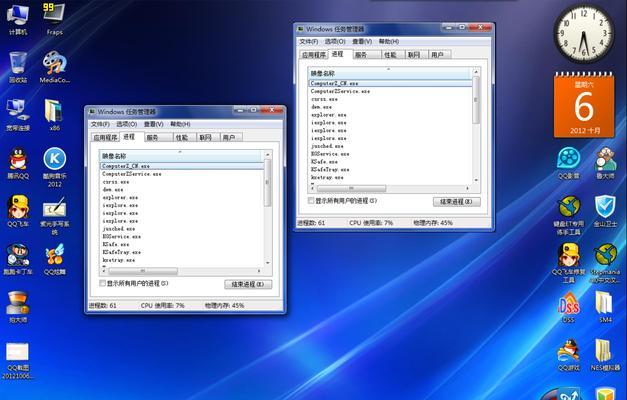Switch to 性能 tab in left Task Manager
627x400 pixels.
tap(182, 138)
